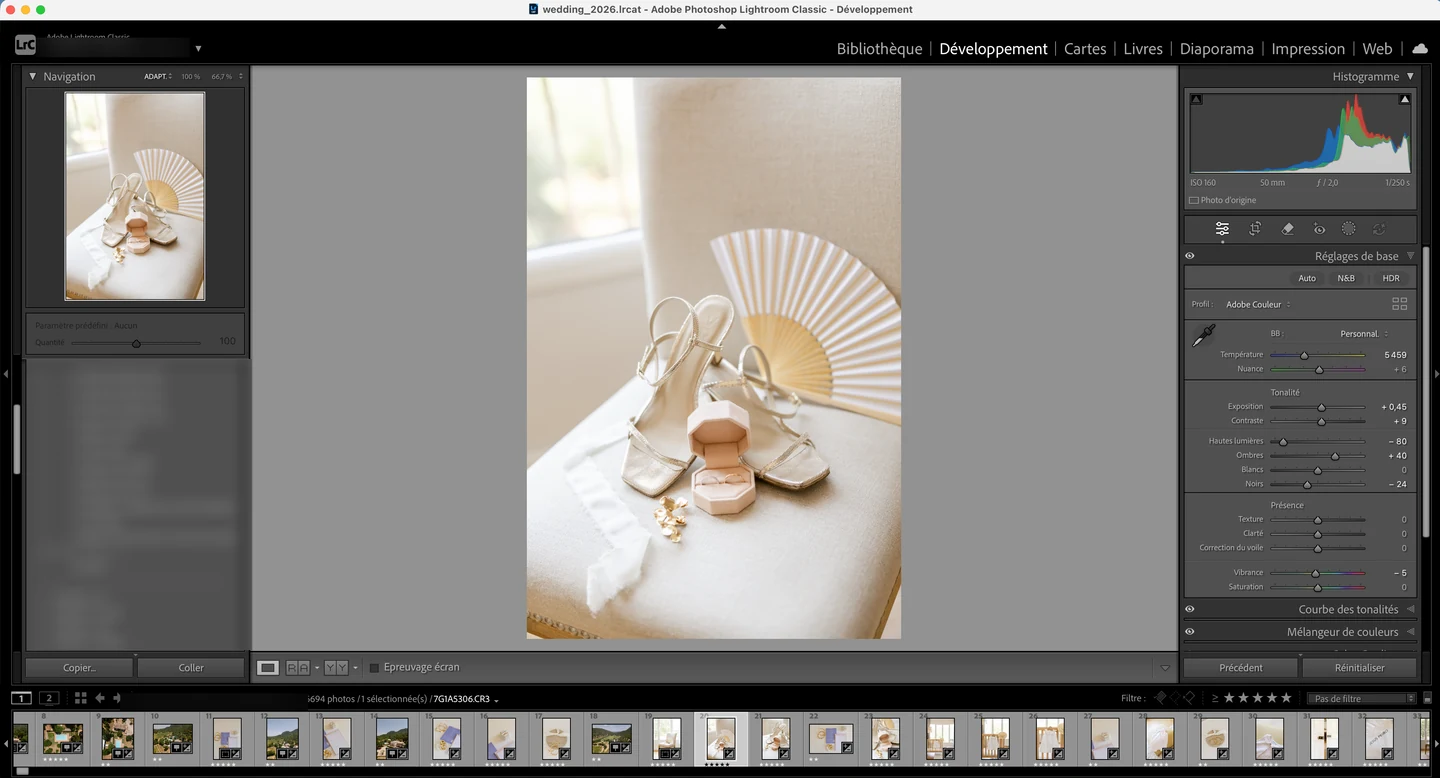
Task: Switch to the Développement module
Action: (x=993, y=48)
